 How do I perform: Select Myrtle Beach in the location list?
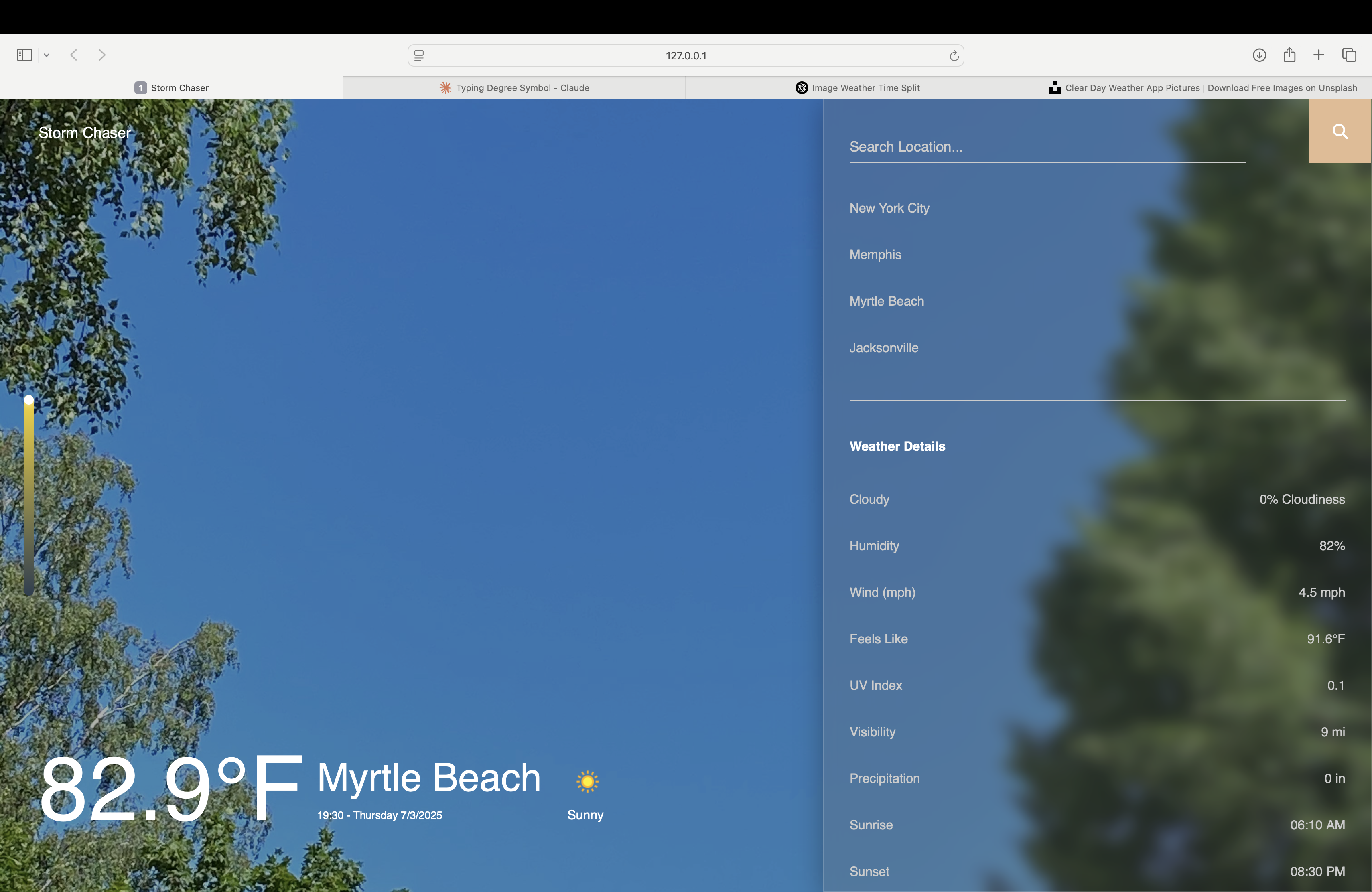(887, 301)
